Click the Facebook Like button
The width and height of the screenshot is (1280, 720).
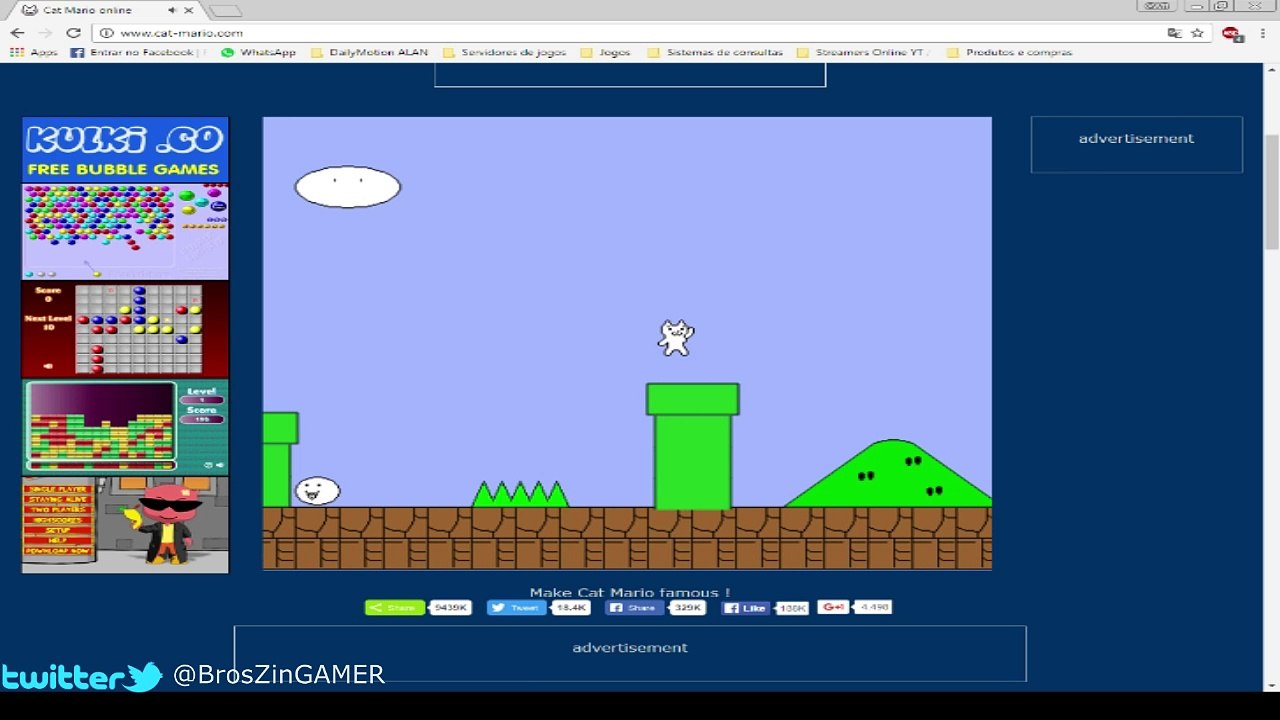(747, 608)
